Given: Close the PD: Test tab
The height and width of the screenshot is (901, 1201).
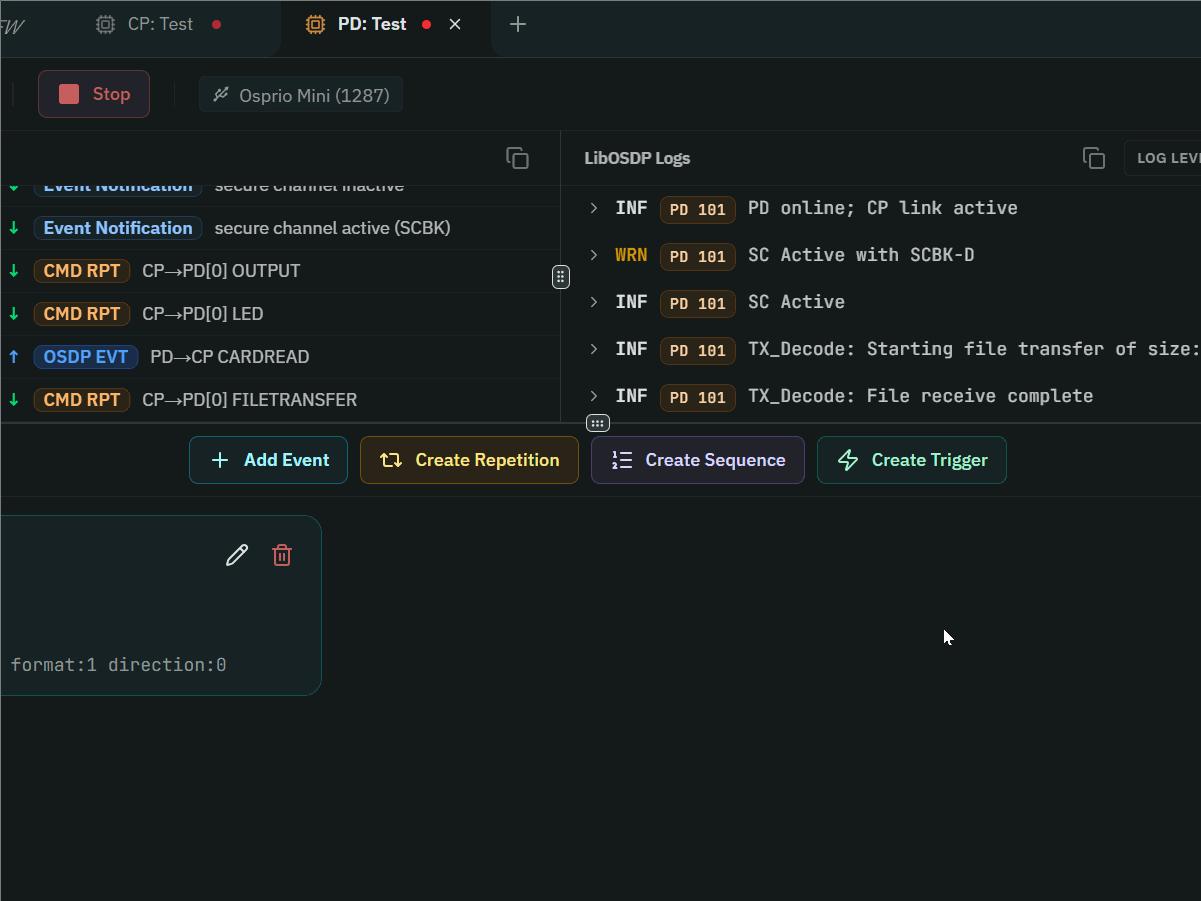Looking at the screenshot, I should click(x=455, y=24).
